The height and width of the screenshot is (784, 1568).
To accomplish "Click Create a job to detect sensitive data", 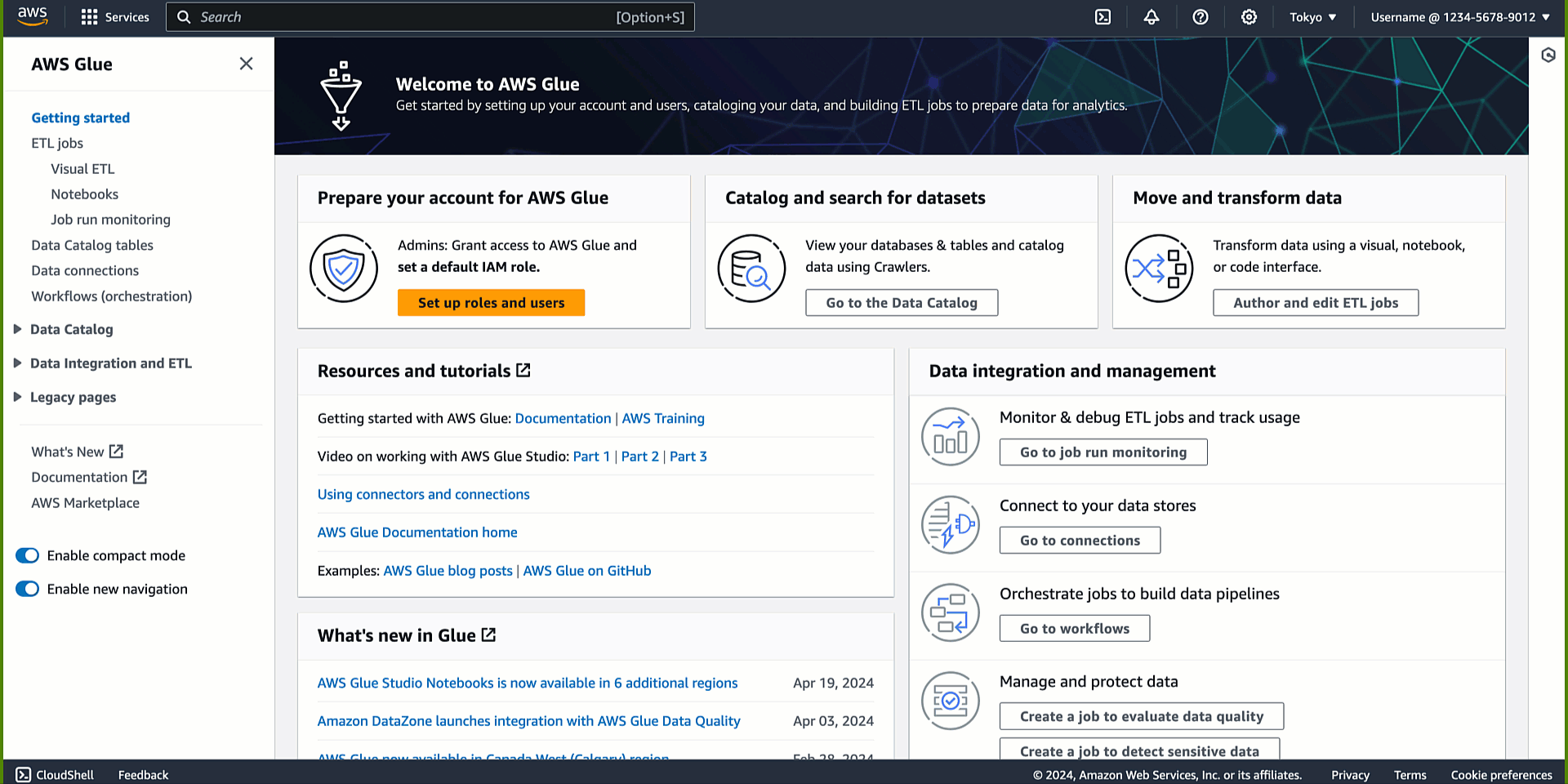I will [1139, 751].
